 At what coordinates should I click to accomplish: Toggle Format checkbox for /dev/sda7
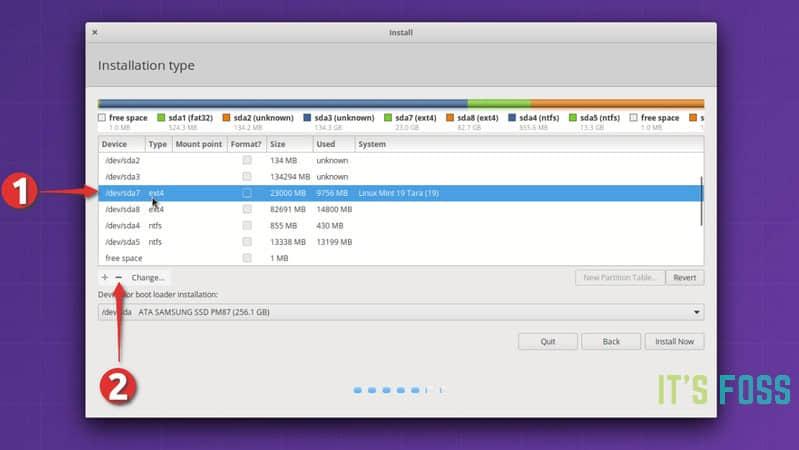pos(247,193)
